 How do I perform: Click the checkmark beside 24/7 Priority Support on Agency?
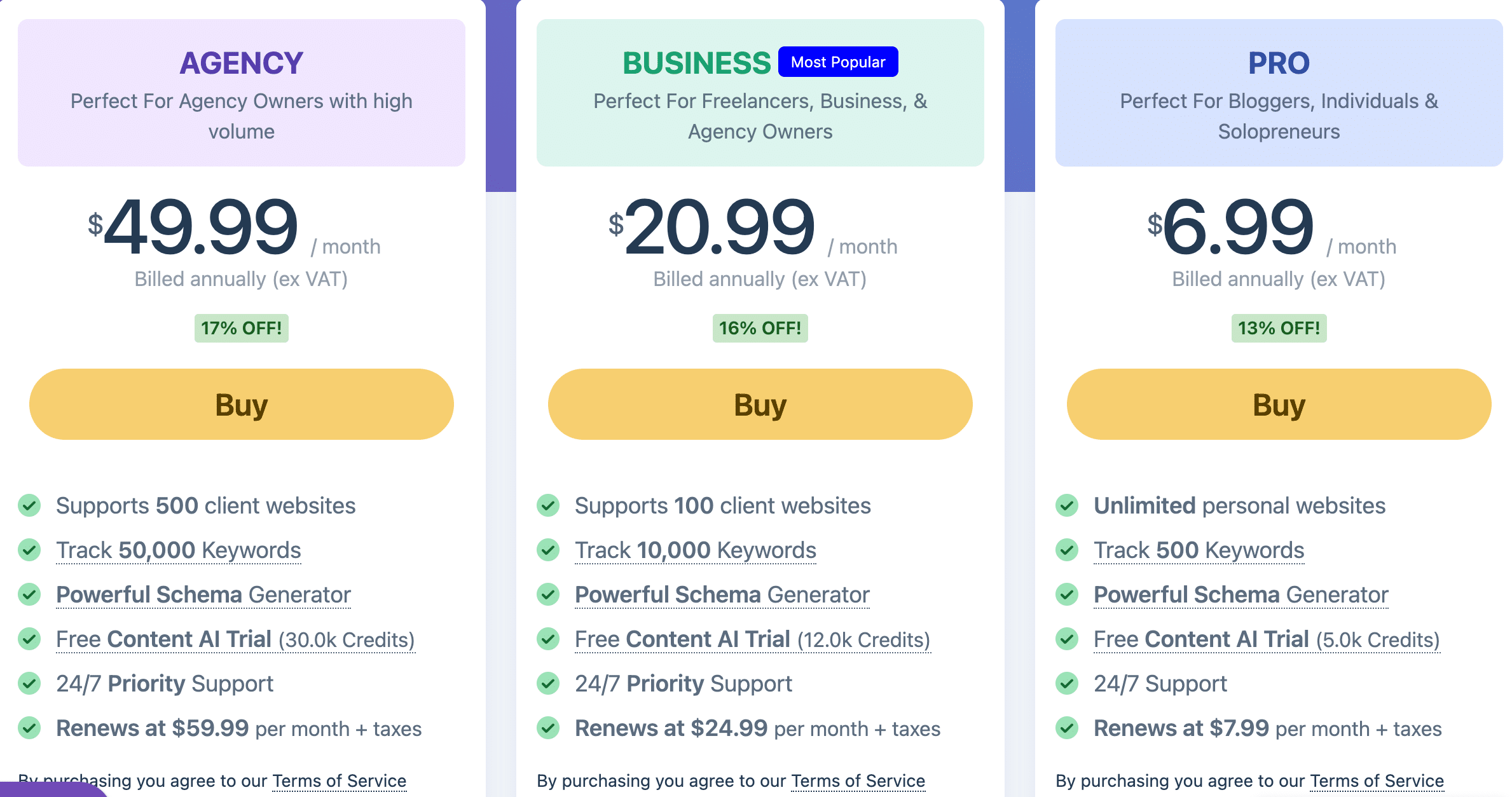(x=29, y=684)
